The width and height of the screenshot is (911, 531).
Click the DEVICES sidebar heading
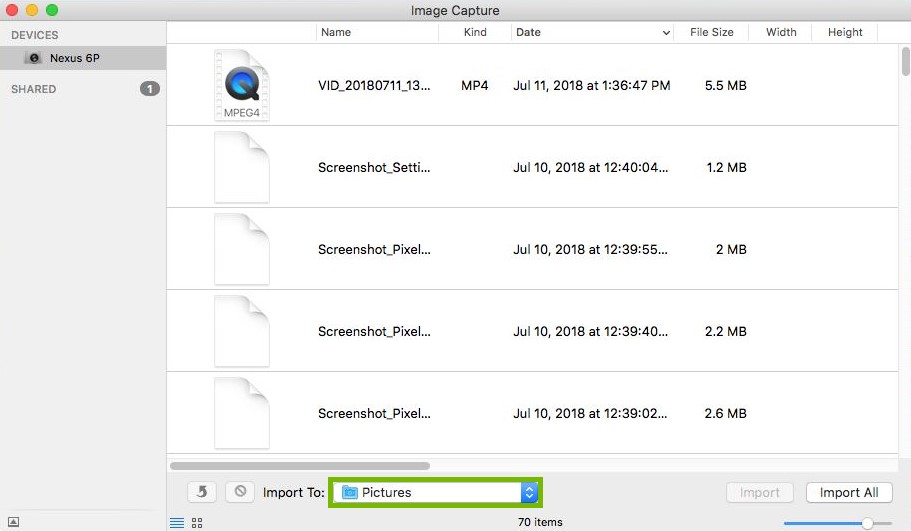[x=34, y=35]
